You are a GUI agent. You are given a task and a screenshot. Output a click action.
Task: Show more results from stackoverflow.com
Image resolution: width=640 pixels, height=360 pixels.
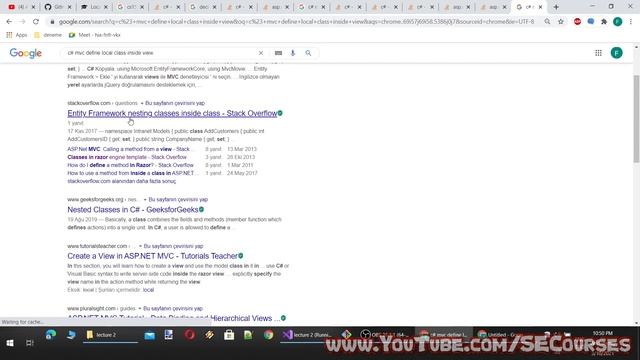[x=122, y=181]
